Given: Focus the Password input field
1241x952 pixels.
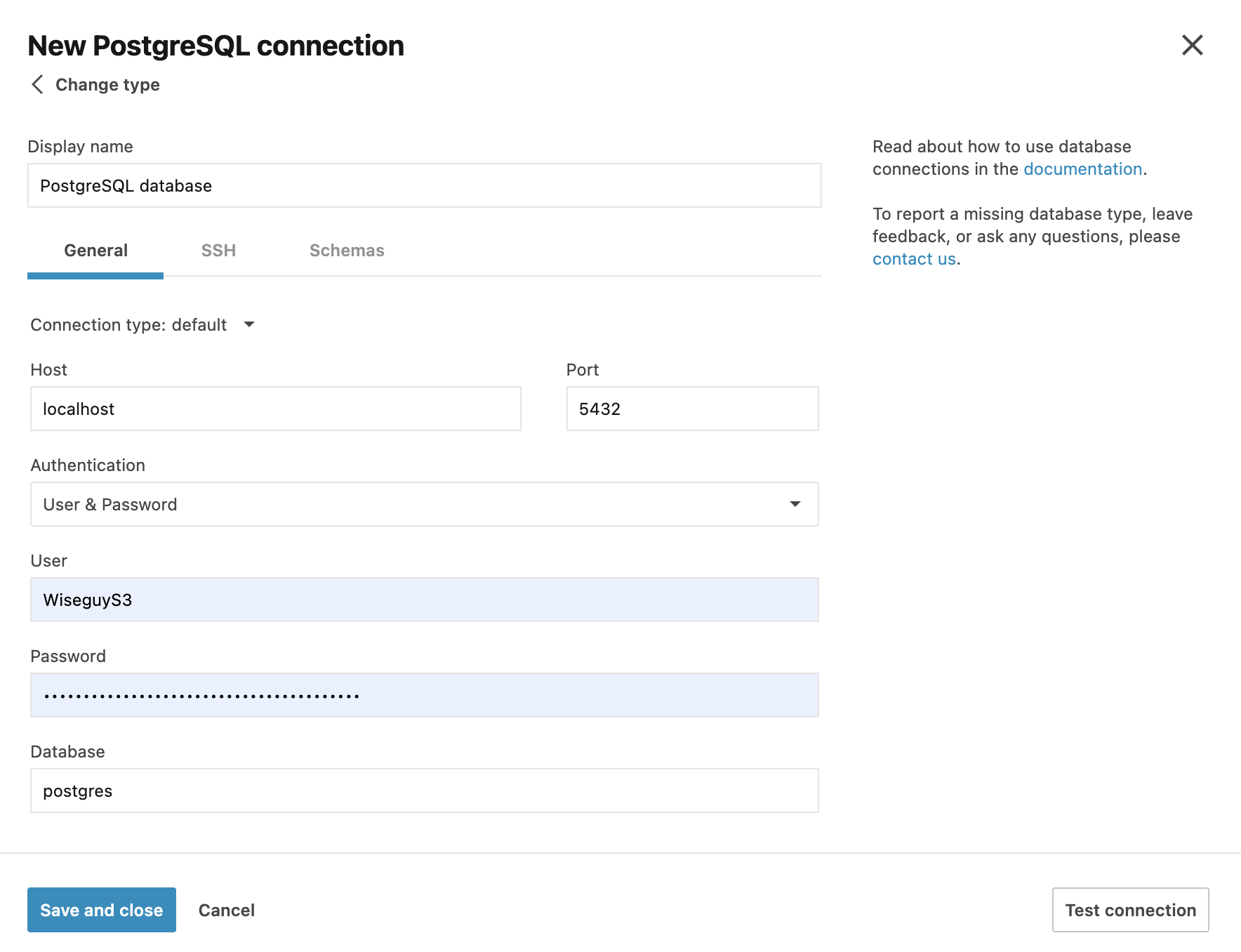Looking at the screenshot, I should [x=424, y=695].
